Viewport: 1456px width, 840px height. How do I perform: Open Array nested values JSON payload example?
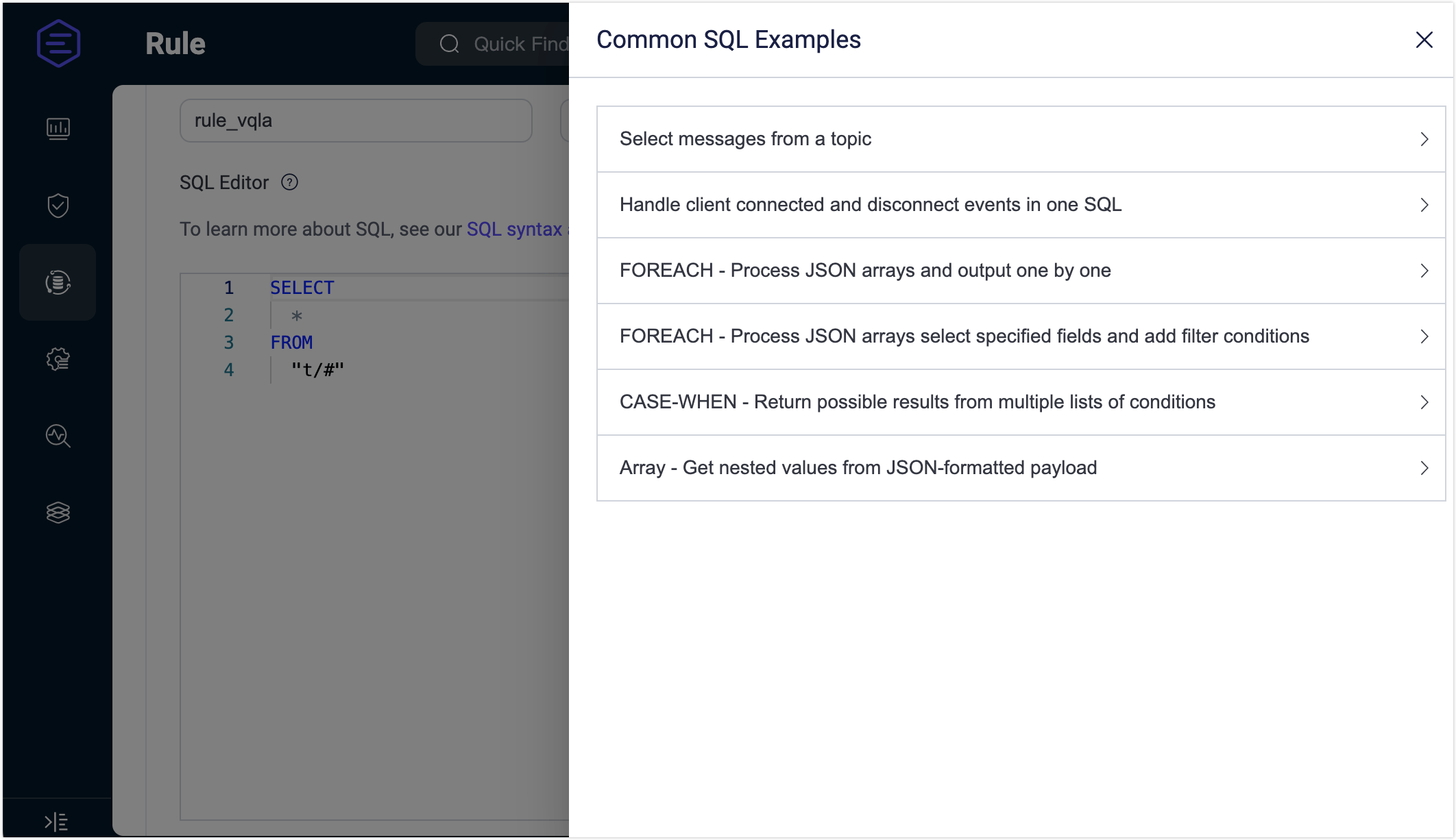pyautogui.click(x=1021, y=468)
